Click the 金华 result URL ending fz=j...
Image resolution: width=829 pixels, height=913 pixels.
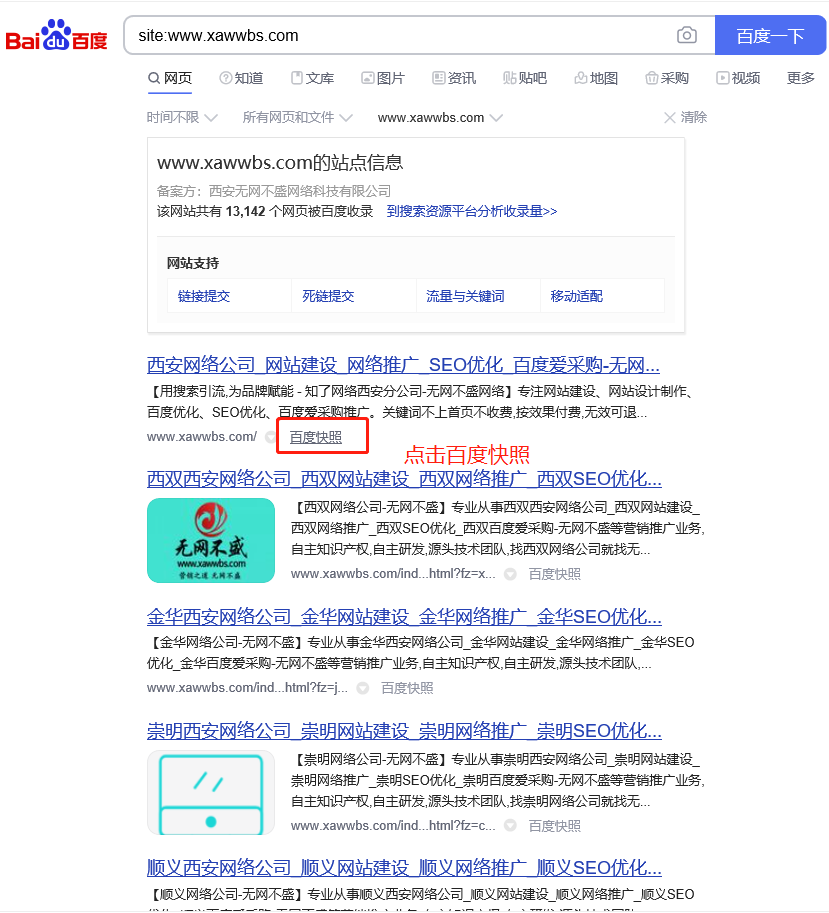247,688
